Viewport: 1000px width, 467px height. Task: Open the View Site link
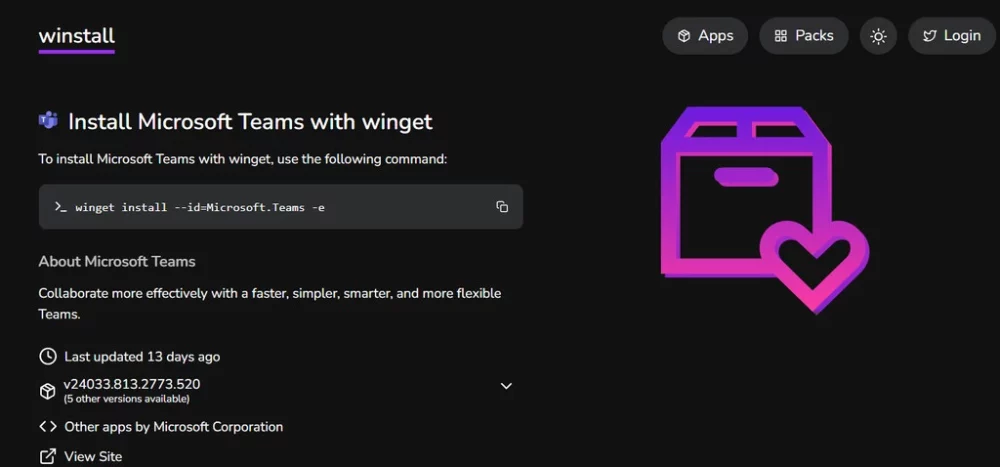(x=93, y=457)
